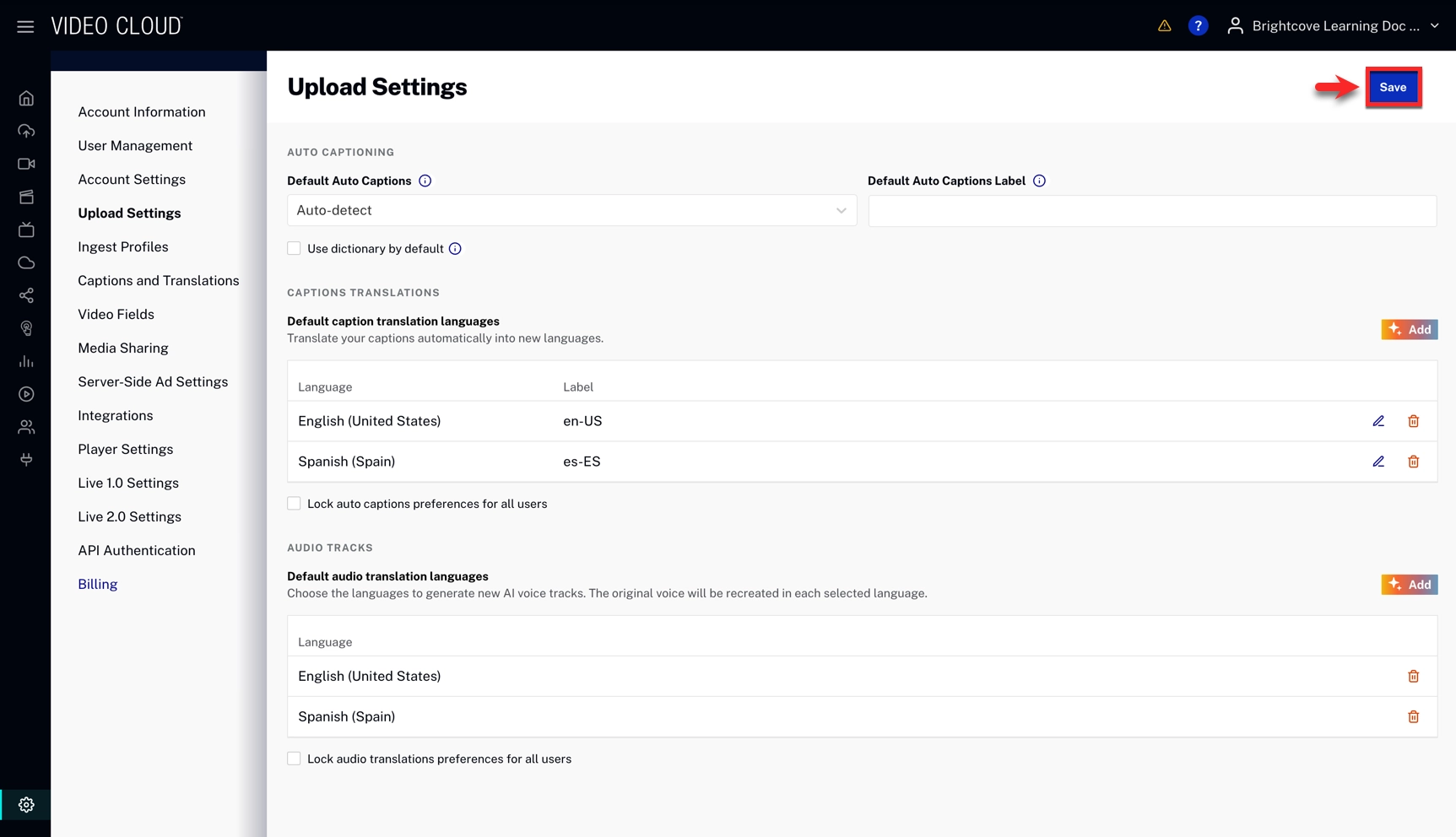
Task: Enable Use dictionary by default checkbox
Action: coord(294,248)
